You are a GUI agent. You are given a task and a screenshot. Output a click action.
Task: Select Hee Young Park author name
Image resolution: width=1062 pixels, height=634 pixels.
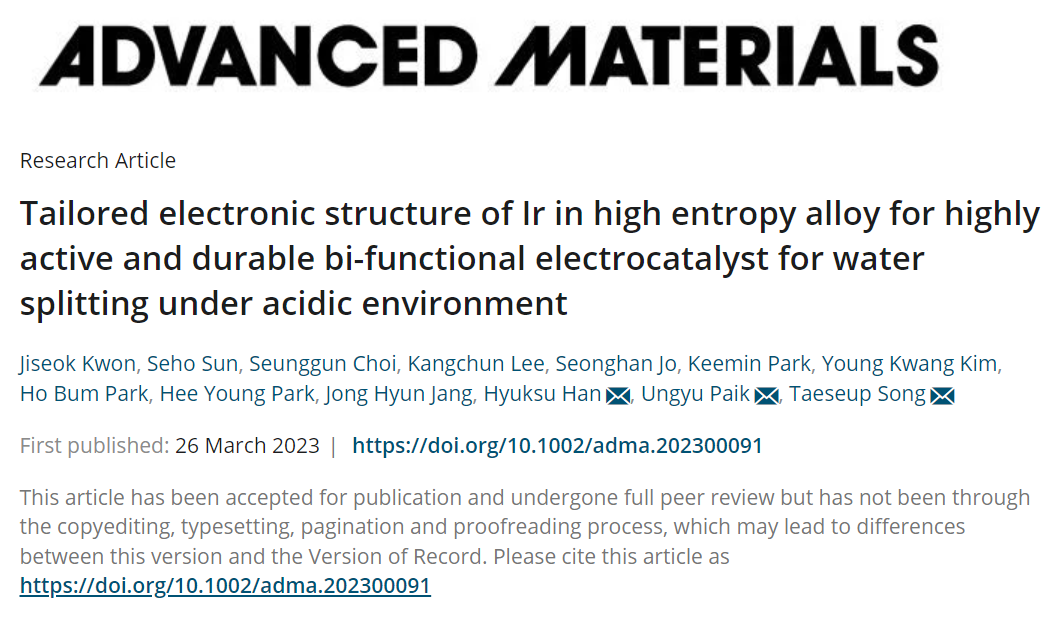pos(237,394)
